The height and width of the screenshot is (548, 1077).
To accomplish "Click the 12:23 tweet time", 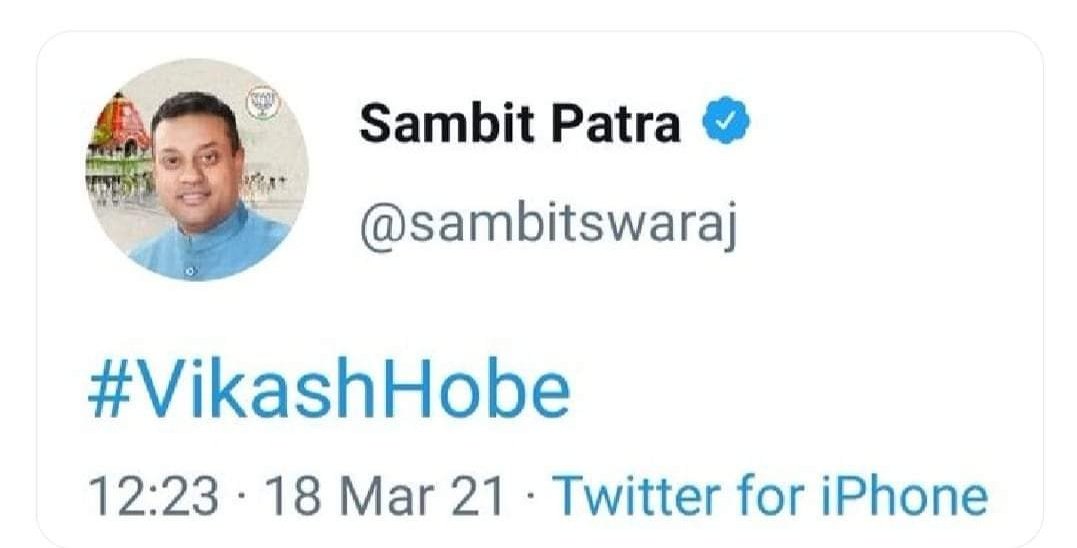I will tap(153, 496).
